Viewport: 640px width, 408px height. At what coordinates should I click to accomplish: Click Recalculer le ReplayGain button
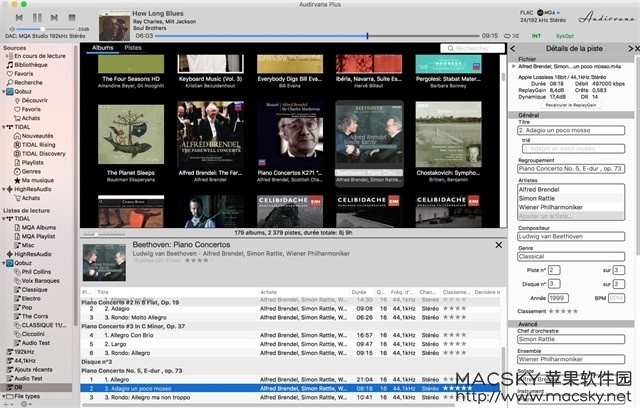pos(571,105)
